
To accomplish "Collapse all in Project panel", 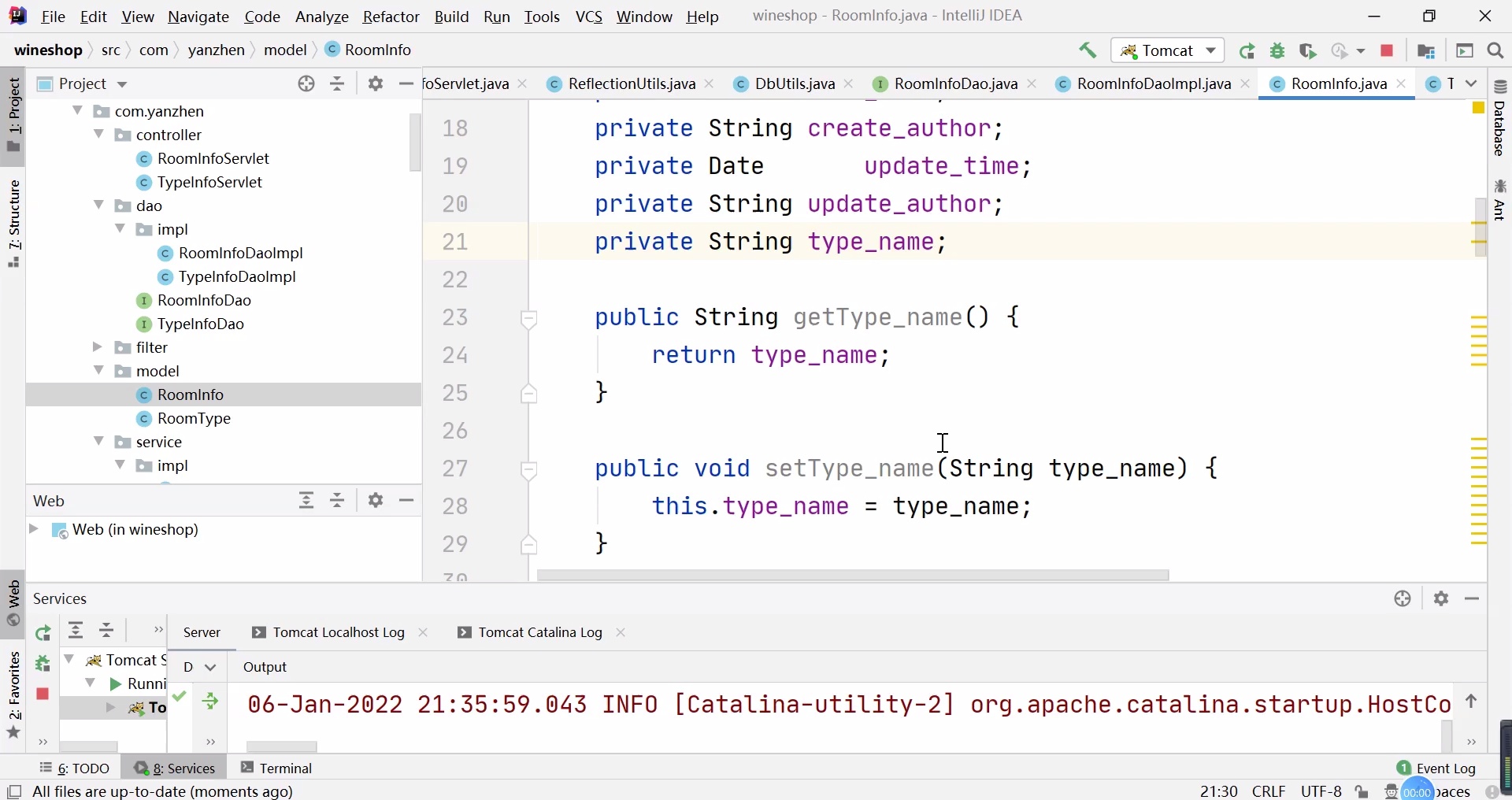I will (338, 83).
